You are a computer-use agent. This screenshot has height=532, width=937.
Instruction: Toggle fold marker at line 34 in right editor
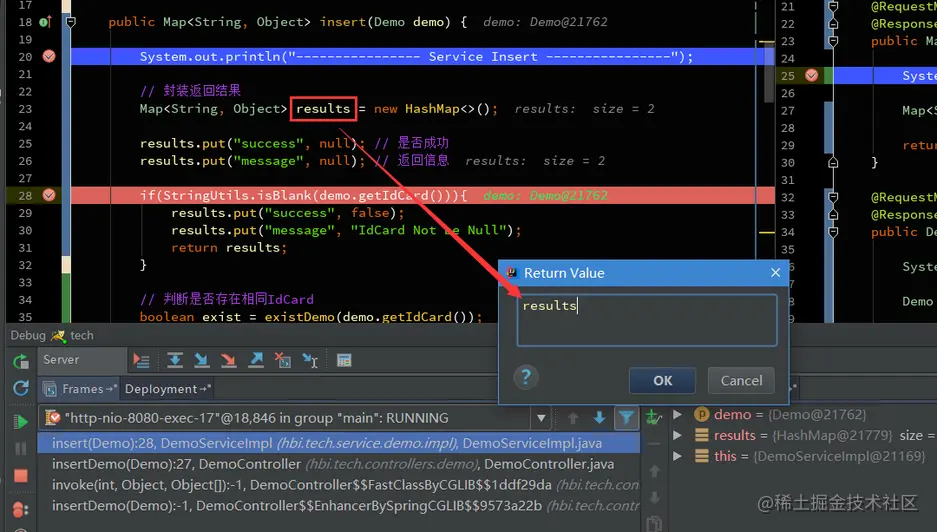[x=833, y=232]
